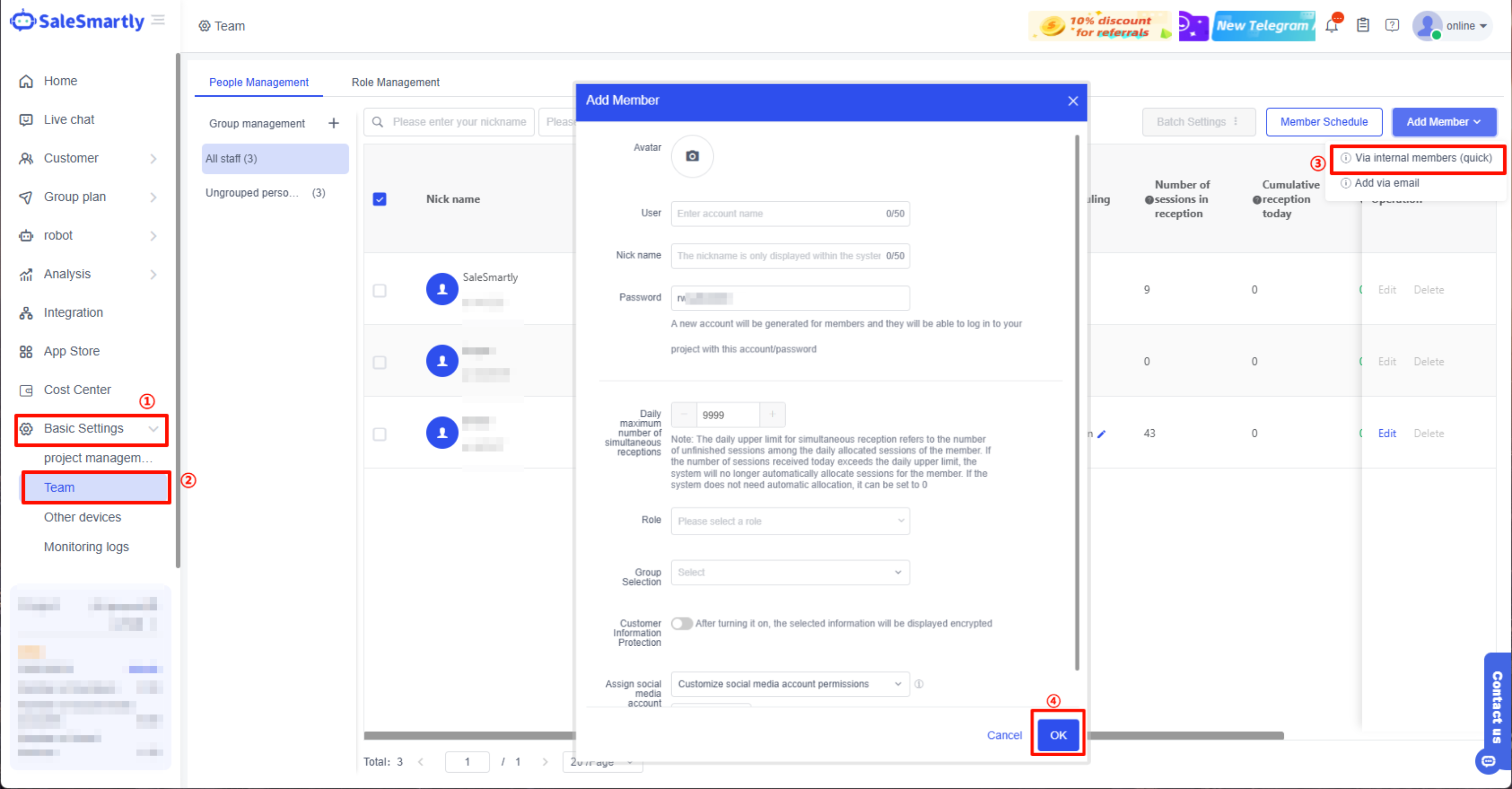Click the clipboard icon in the header
Screen dimensions: 1512x789
tap(1362, 26)
